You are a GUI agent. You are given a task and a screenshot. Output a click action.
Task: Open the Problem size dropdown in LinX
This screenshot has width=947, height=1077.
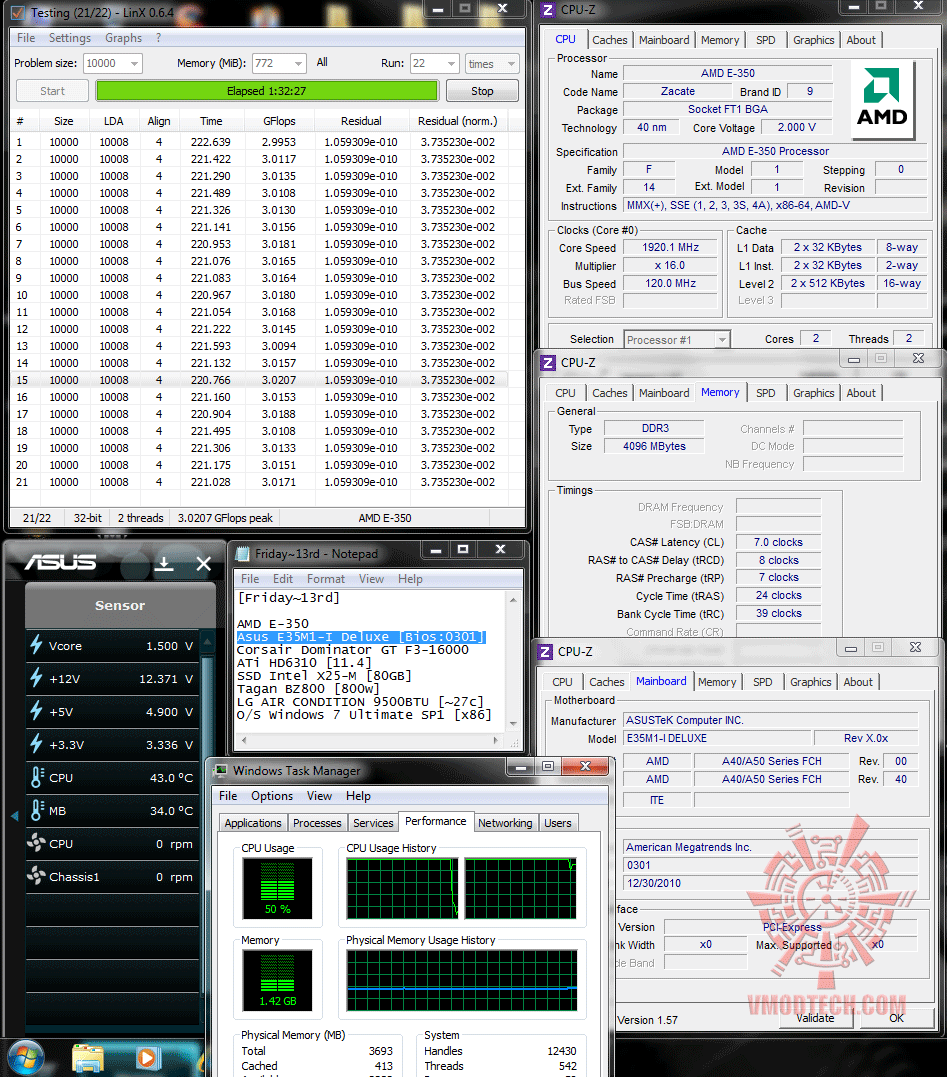coord(135,64)
